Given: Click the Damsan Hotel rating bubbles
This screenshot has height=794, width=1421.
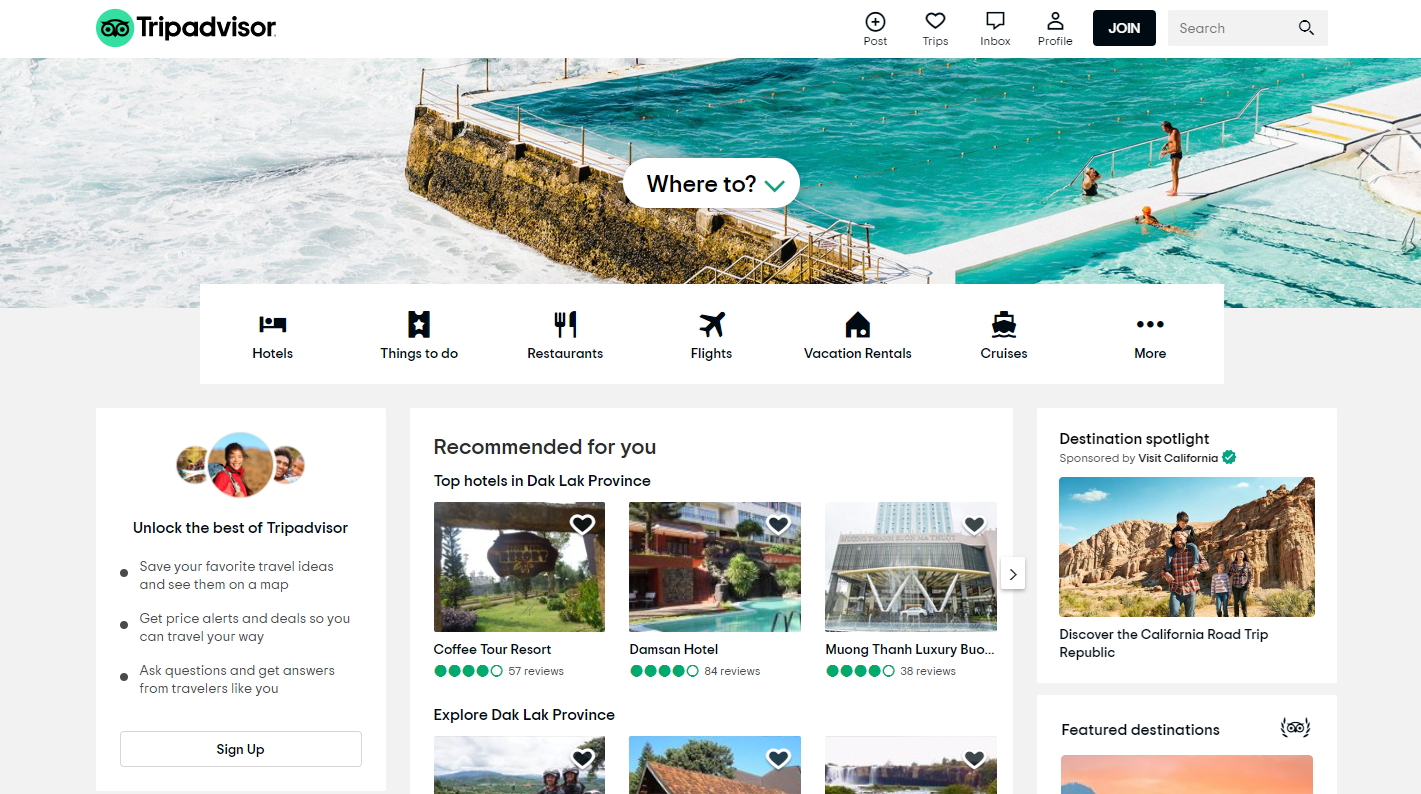Looking at the screenshot, I should pyautogui.click(x=665, y=671).
